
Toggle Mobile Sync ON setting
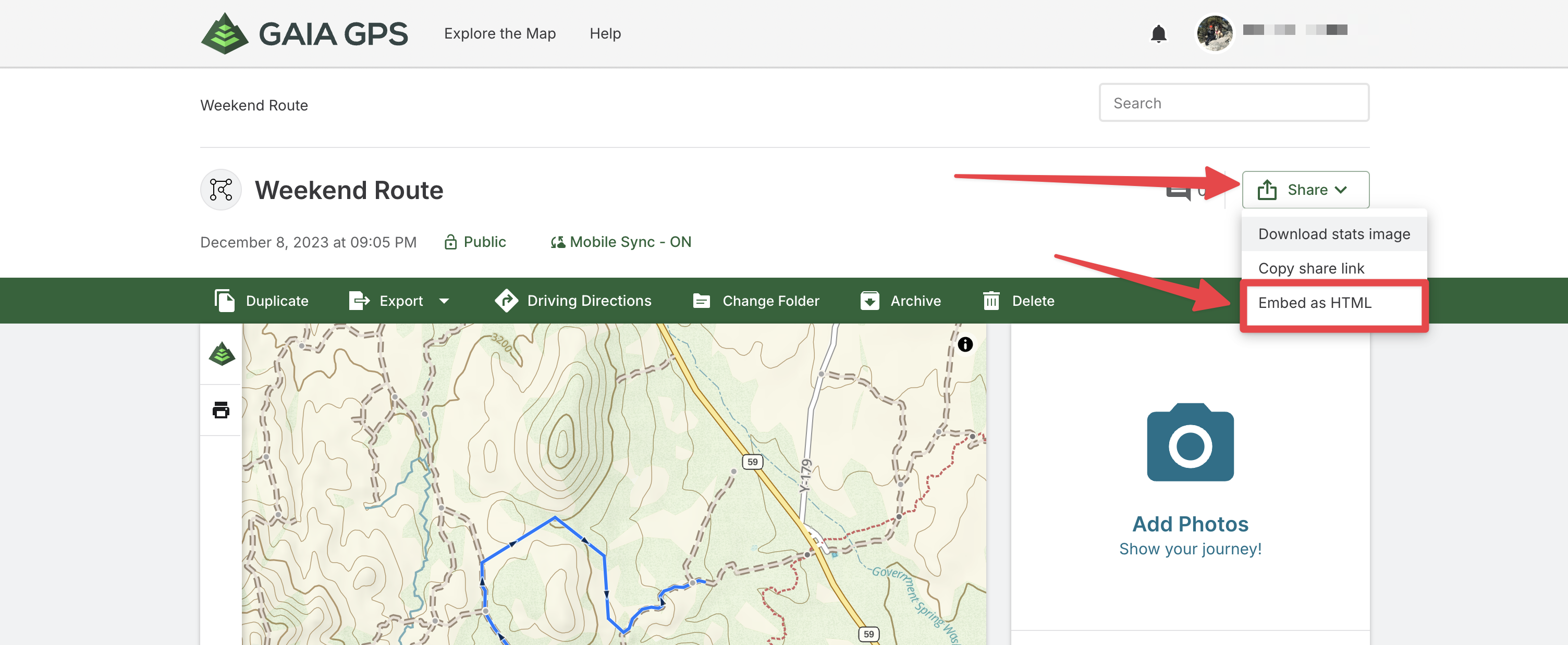[x=621, y=242]
